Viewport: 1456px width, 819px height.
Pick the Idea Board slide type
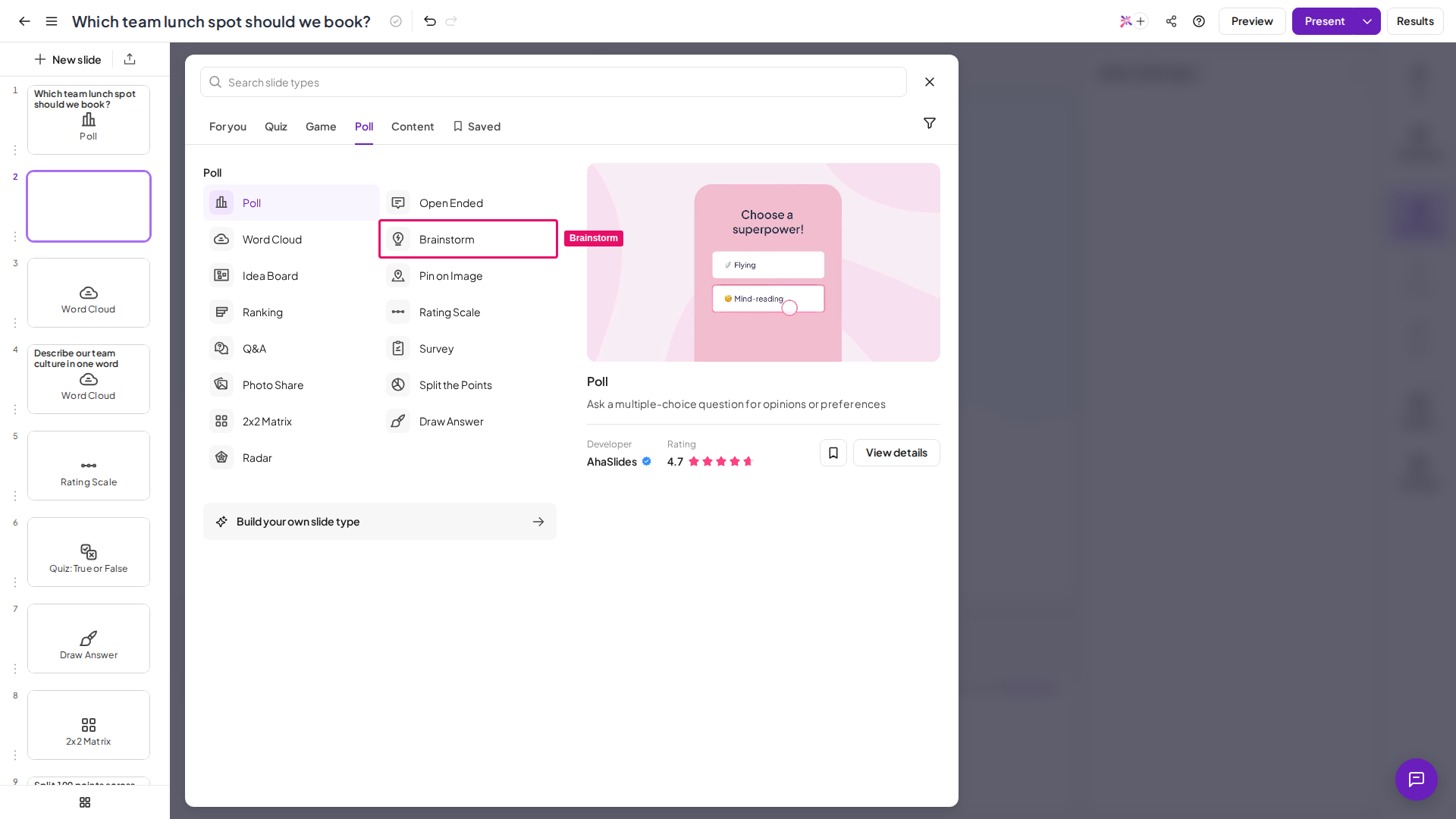(x=291, y=276)
